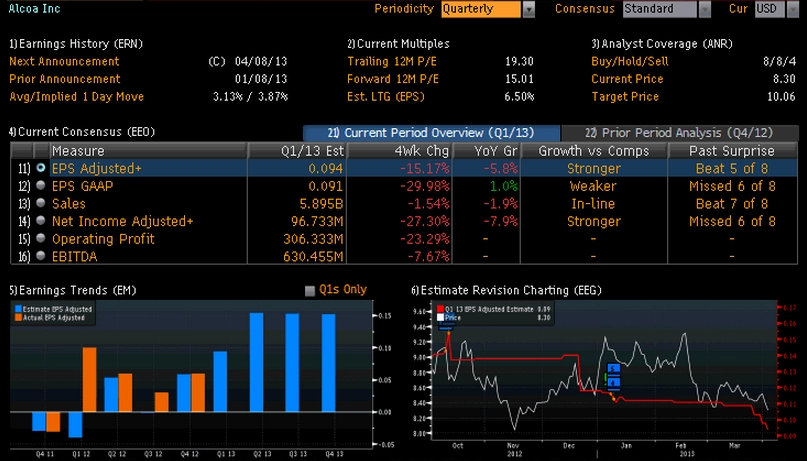Click the Next Announcement label
Viewport: 807px width, 461px height.
64,62
